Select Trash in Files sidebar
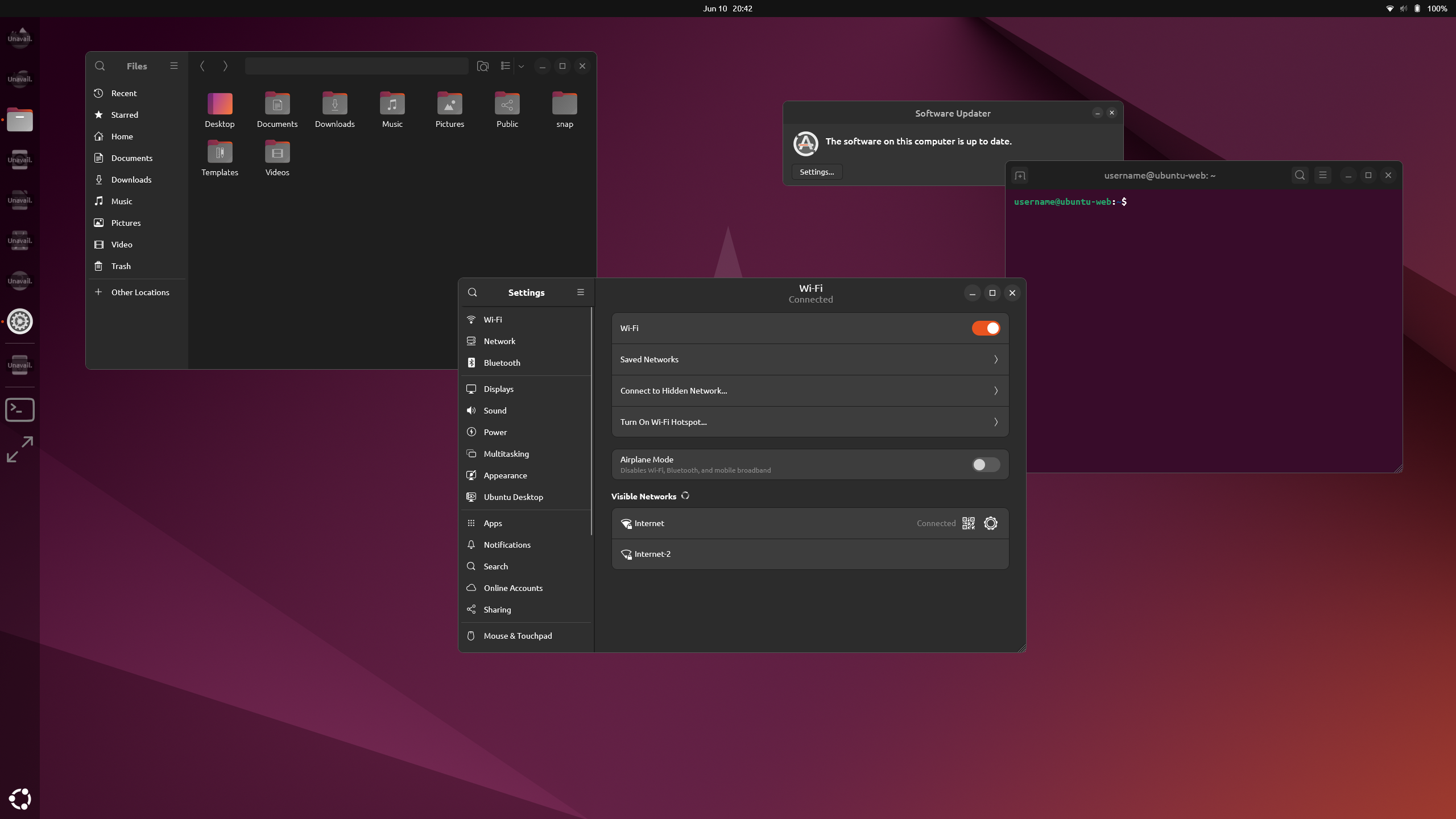 tap(136, 266)
